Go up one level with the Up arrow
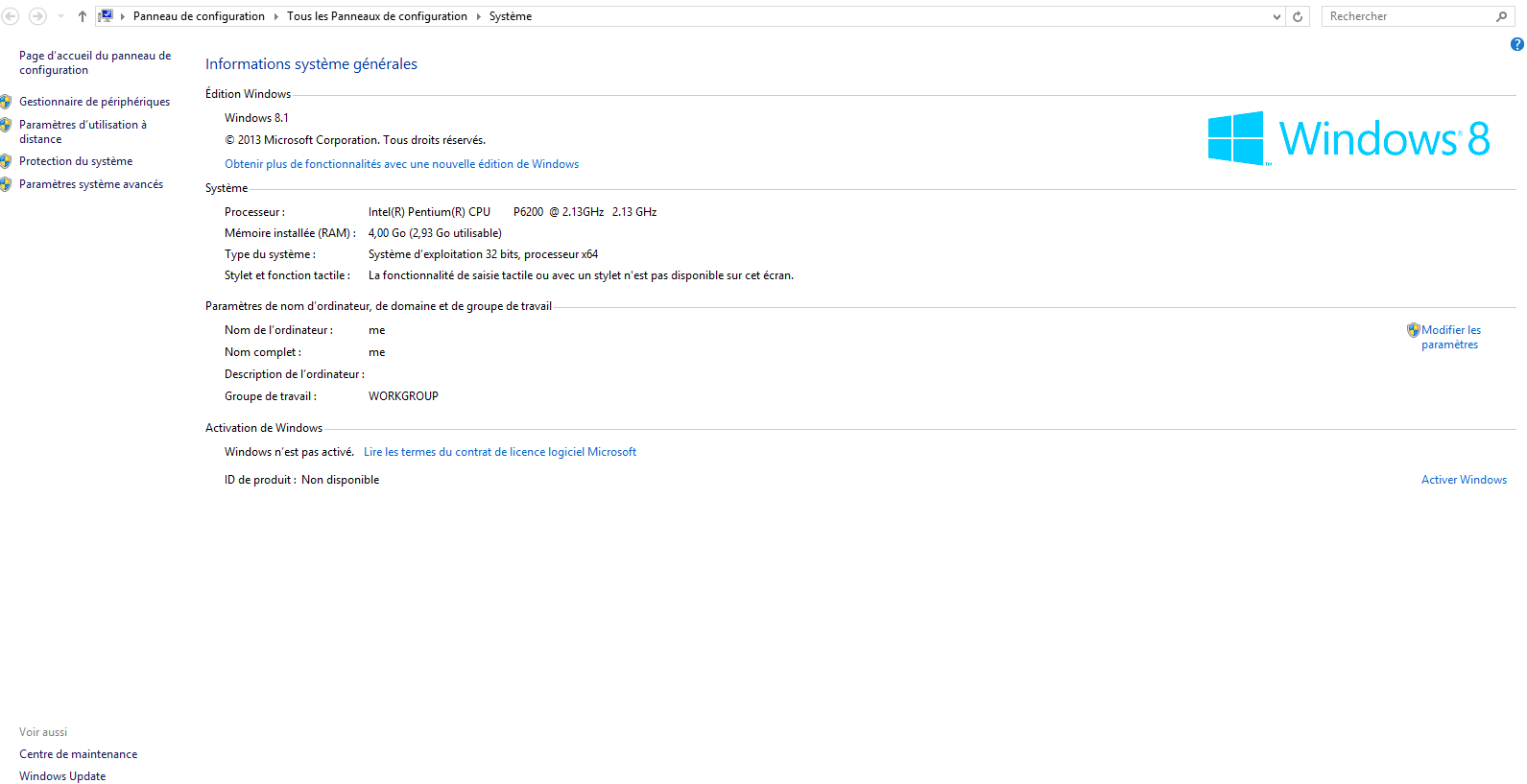 pos(83,16)
